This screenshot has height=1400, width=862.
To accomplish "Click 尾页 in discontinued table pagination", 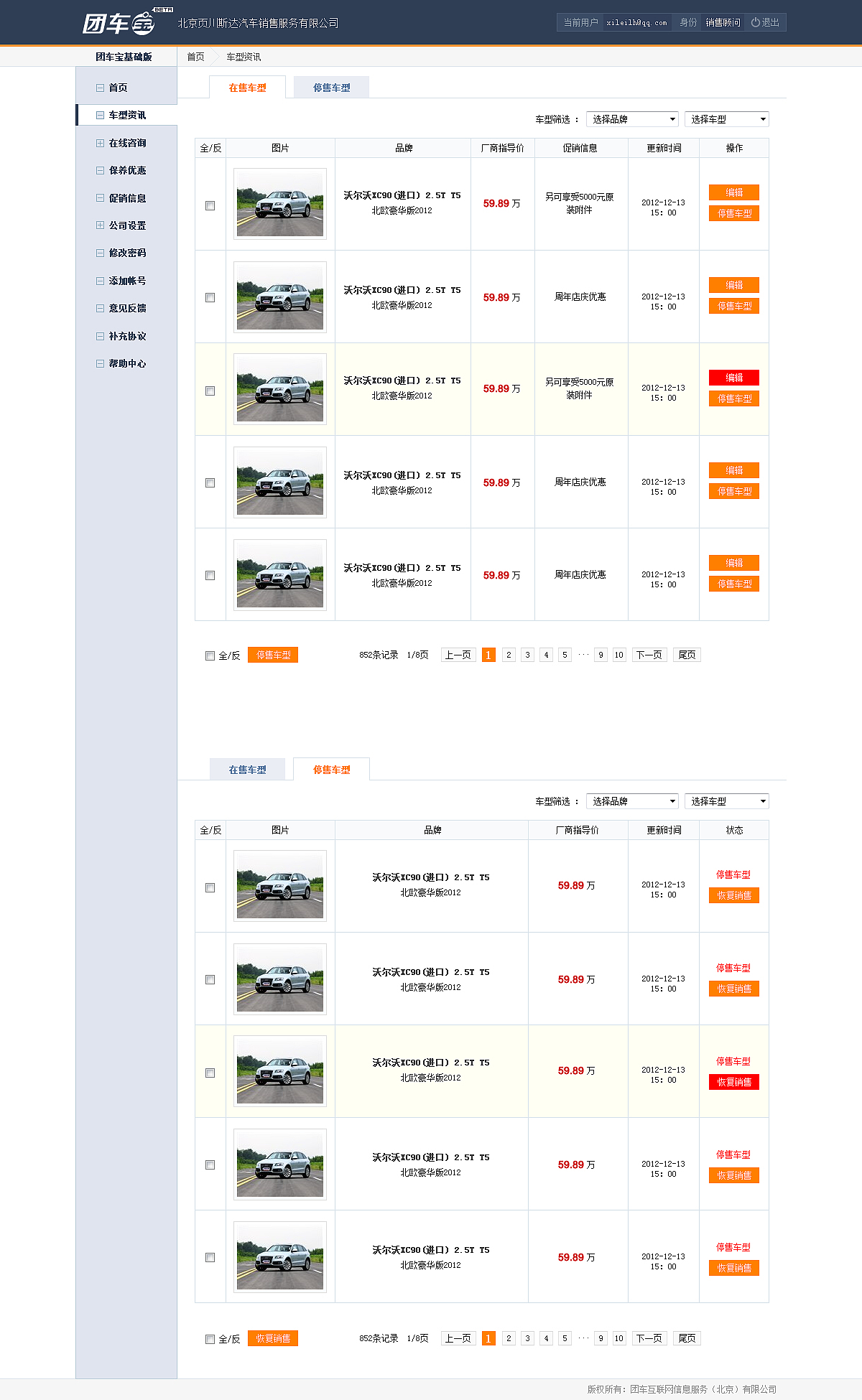I will (687, 1338).
